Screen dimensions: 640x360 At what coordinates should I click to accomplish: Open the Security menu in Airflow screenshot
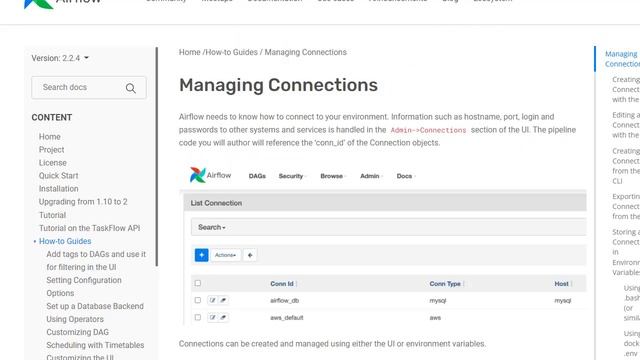coord(292,176)
